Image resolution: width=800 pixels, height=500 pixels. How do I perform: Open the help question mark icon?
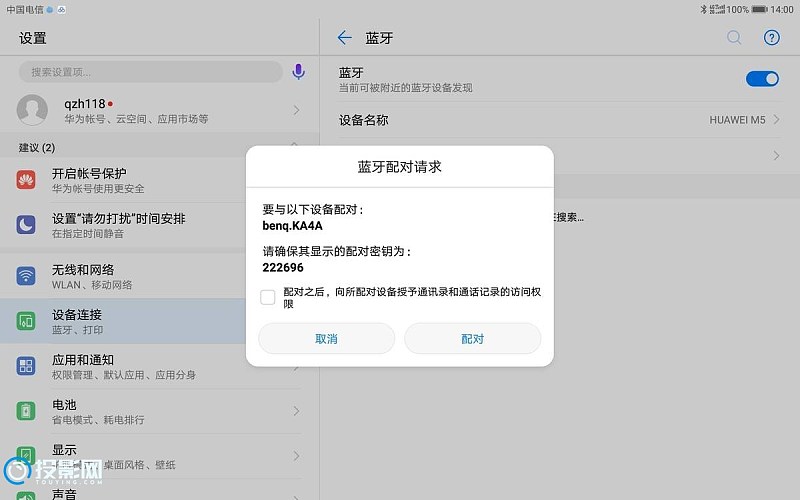pos(771,38)
